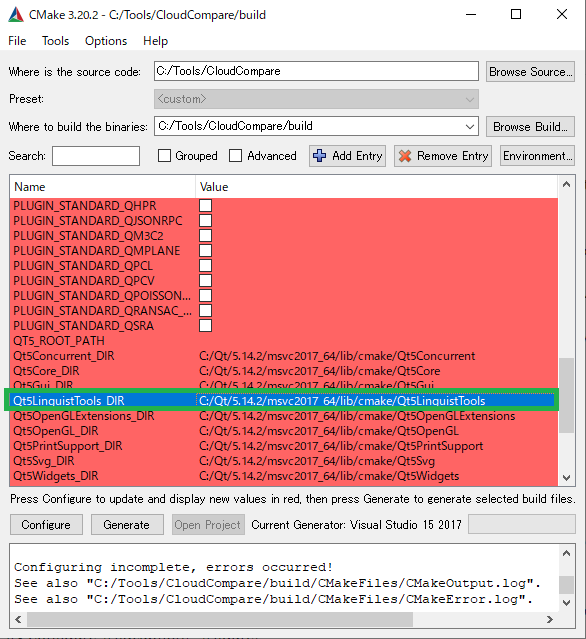This screenshot has width=586, height=639.
Task: Select the Qt5OpenGL_DIR entry
Action: (55, 431)
